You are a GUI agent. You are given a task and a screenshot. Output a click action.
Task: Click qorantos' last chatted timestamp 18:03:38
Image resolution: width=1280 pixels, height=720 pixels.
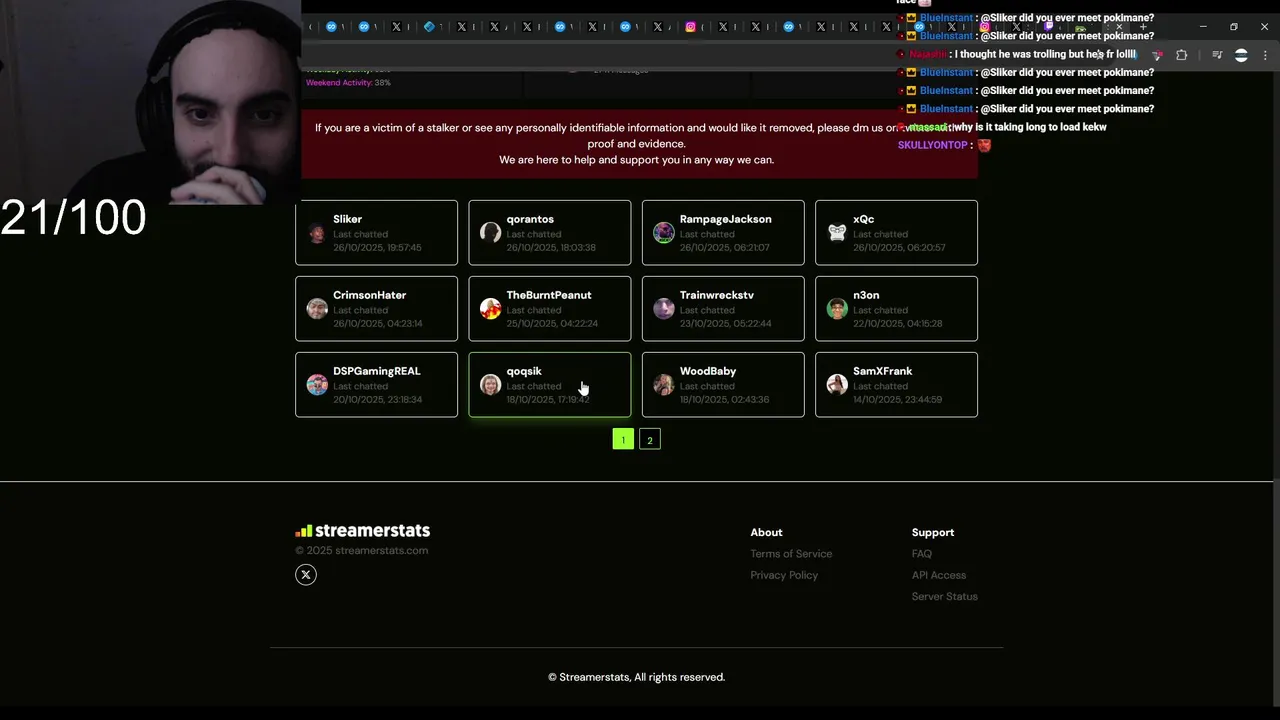tap(551, 248)
